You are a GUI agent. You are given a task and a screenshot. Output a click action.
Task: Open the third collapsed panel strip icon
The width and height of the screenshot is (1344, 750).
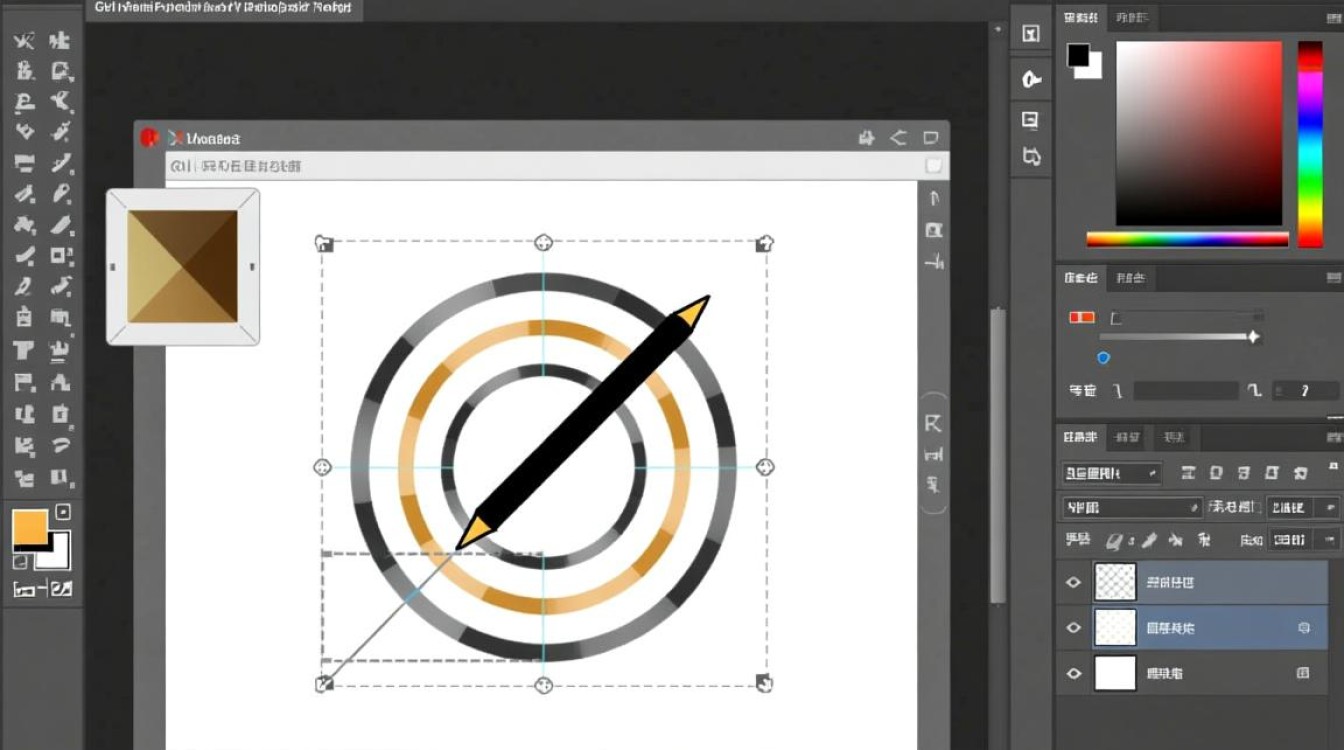click(1031, 121)
